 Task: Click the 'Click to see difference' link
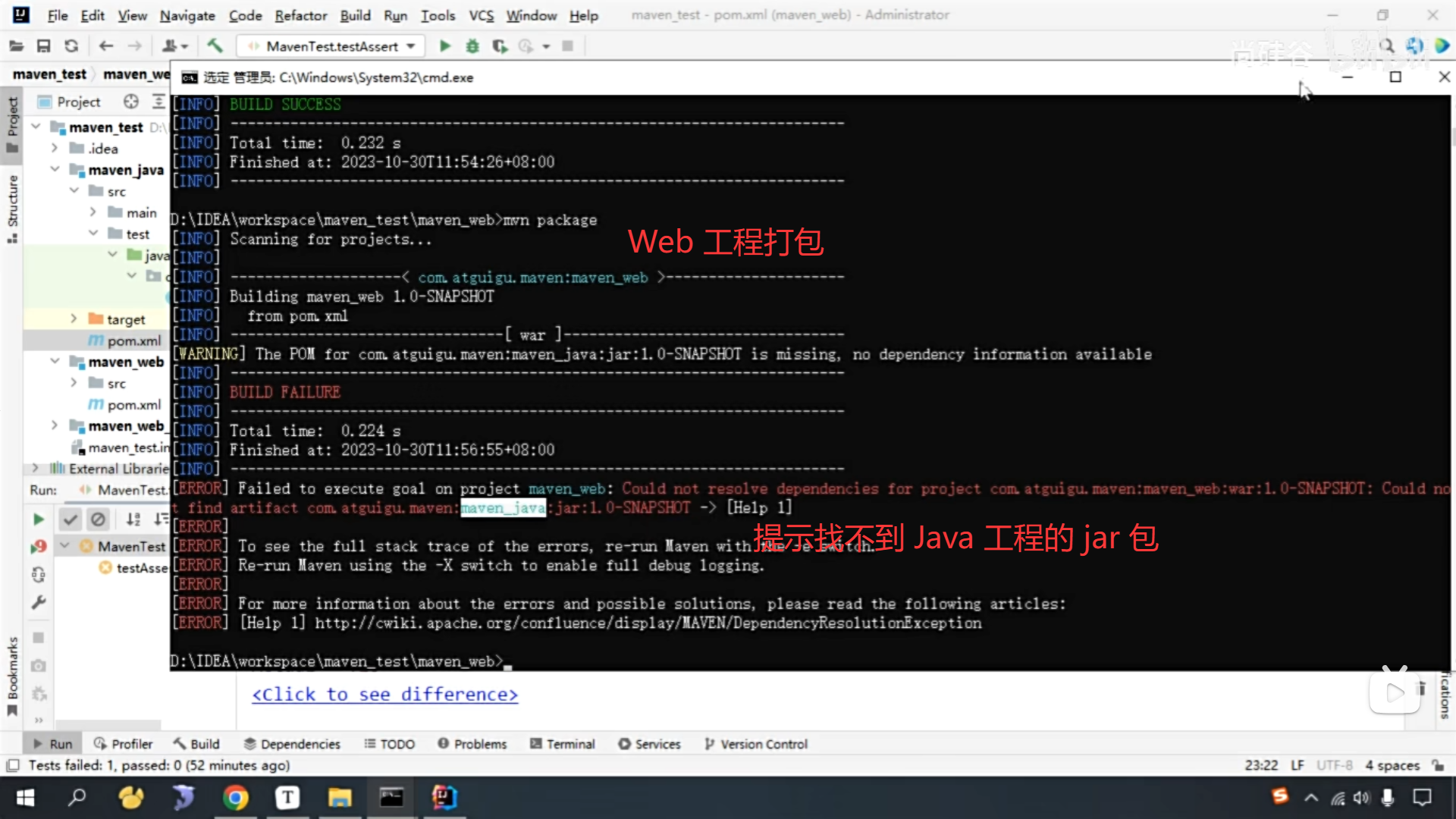click(x=384, y=695)
